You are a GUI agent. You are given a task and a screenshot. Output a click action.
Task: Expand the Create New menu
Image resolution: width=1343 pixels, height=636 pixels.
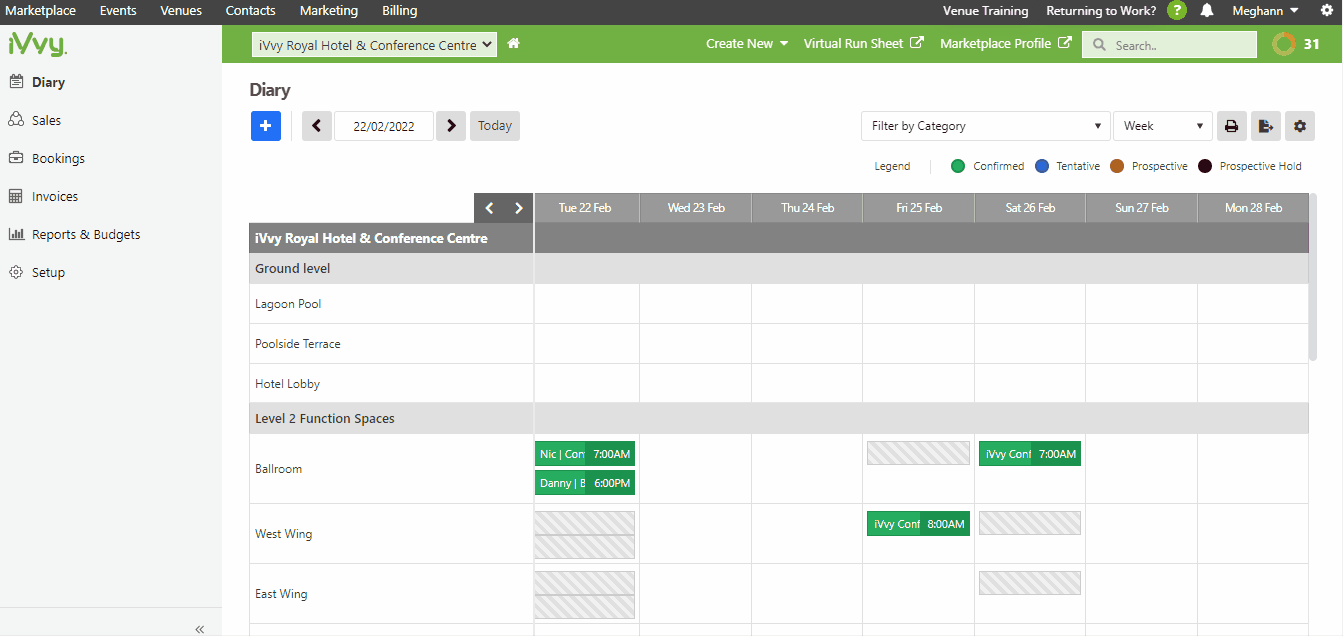click(747, 44)
